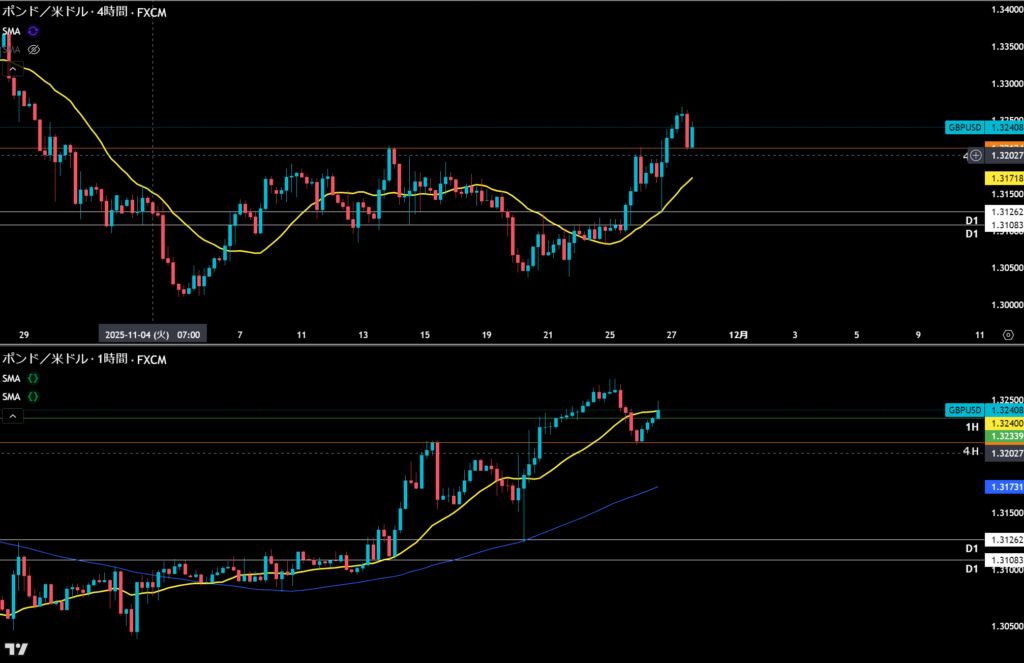The image size is (1024, 663).
Task: Select the first SMA label in upper chart
Action: [11, 32]
